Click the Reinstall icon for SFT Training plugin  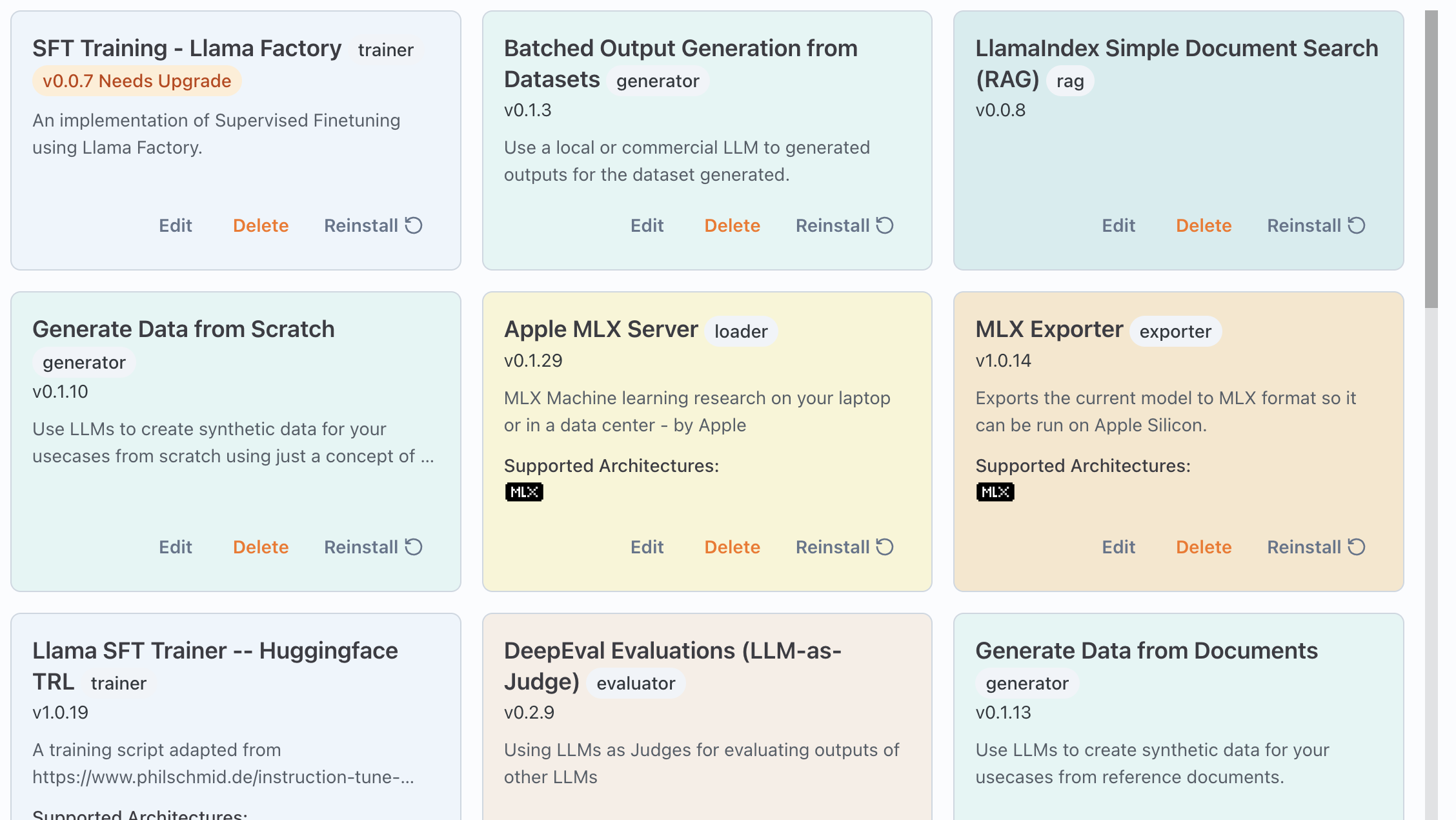(413, 225)
